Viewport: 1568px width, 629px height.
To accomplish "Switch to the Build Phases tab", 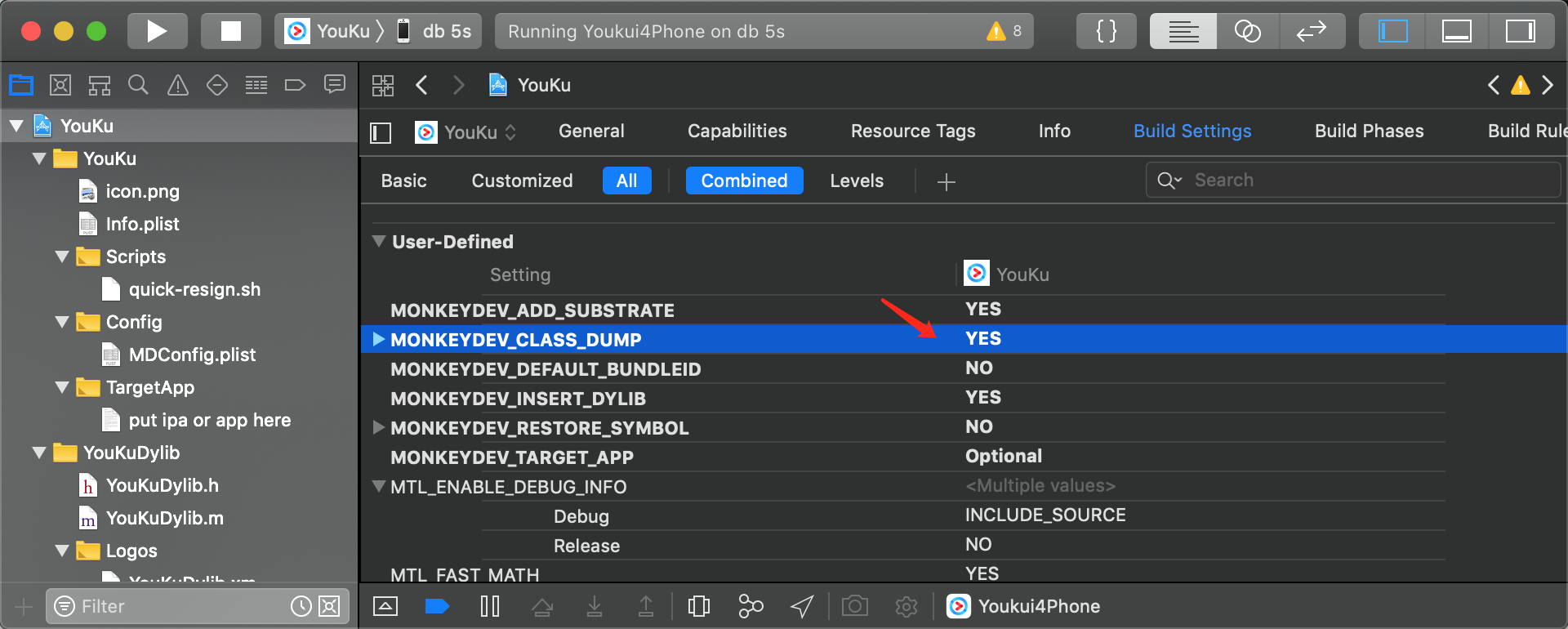I will 1370,131.
